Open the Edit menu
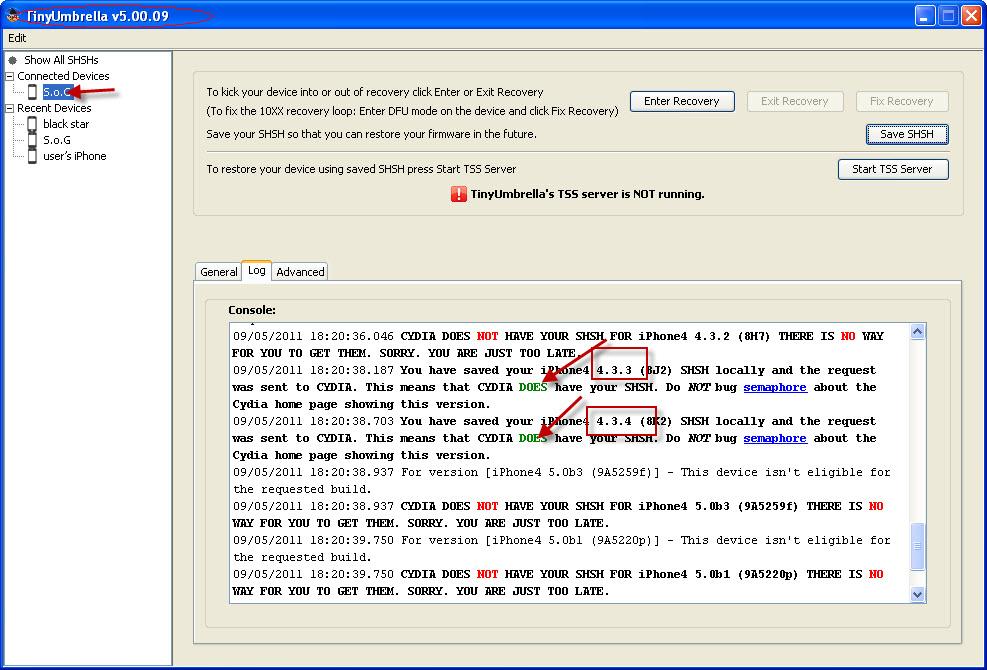The width and height of the screenshot is (987, 670). click(x=17, y=38)
